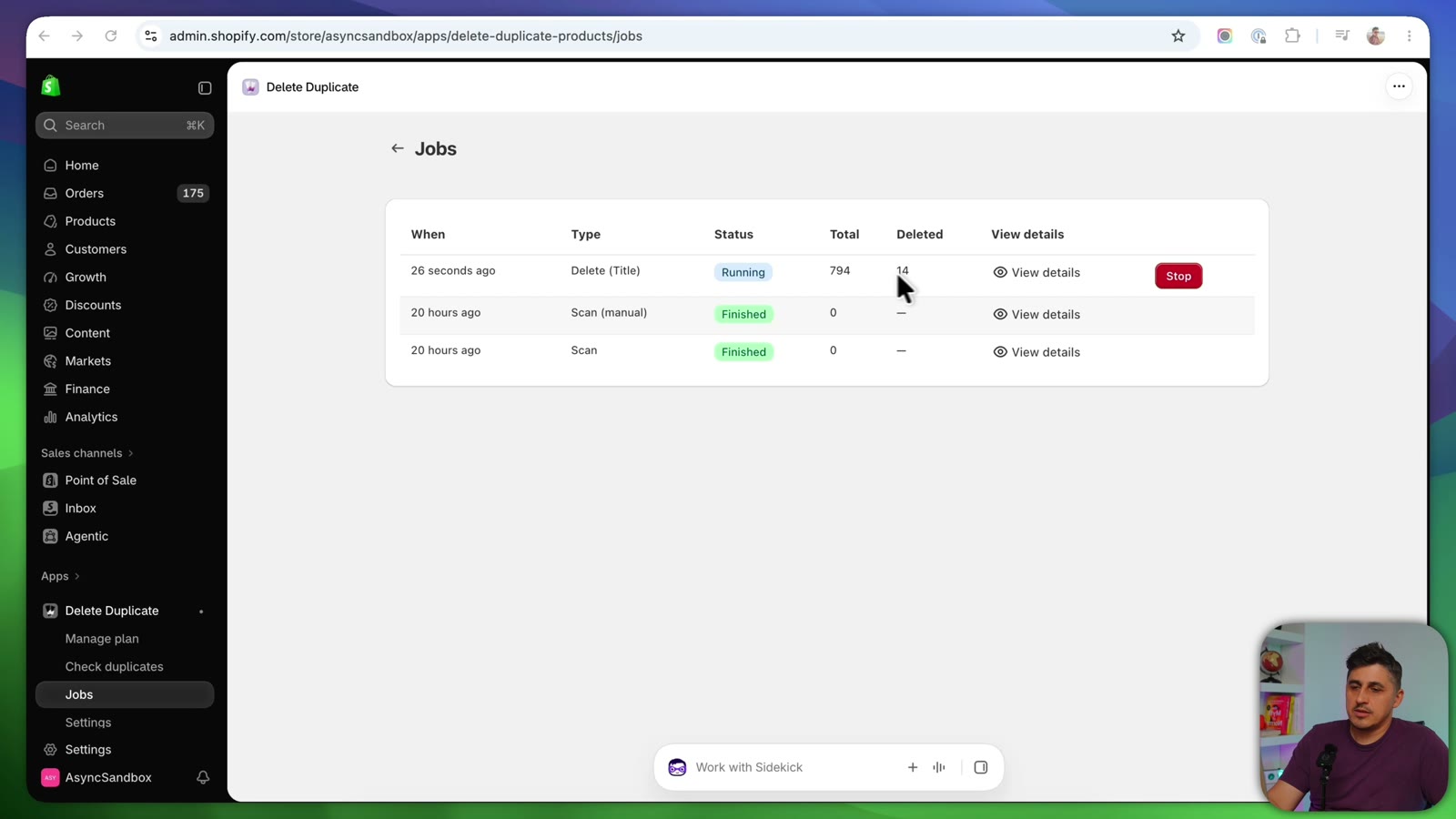Click the Running status badge
Screen dimensions: 1456x819
point(743,272)
